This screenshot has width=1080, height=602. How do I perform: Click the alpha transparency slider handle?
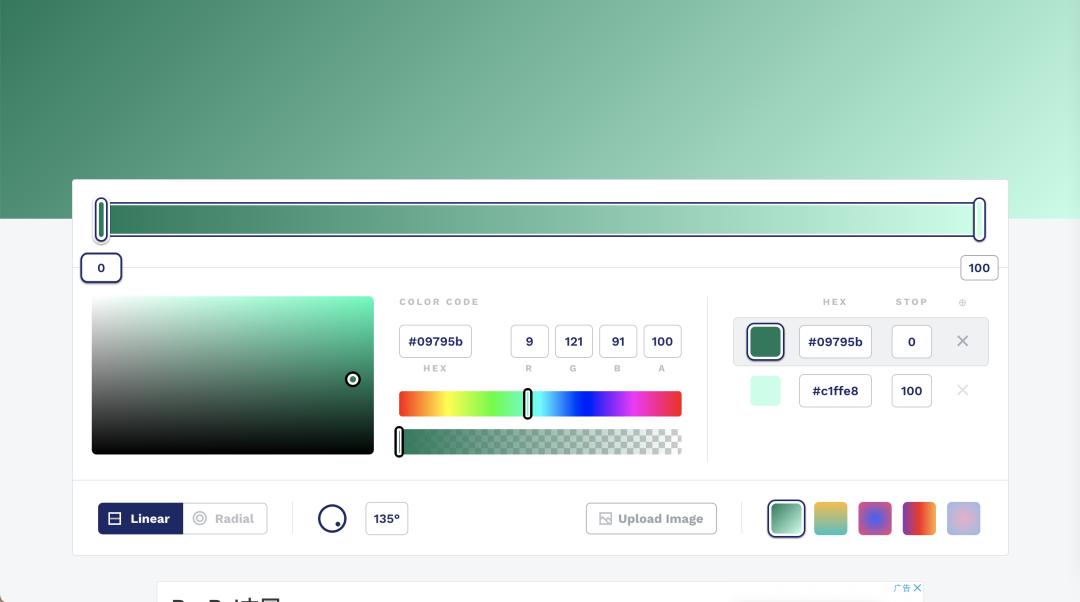coord(399,442)
